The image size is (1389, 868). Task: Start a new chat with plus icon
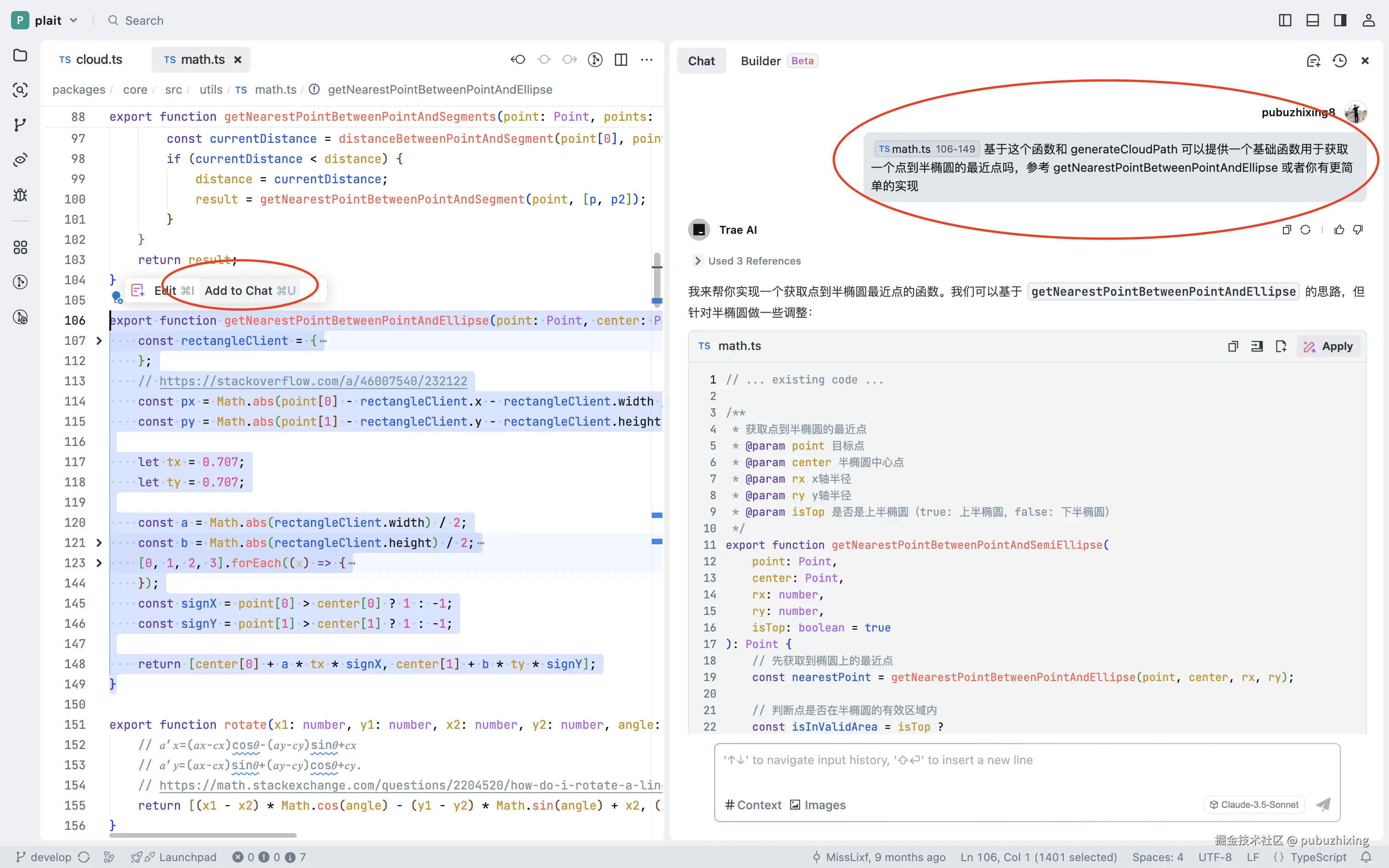click(1313, 61)
